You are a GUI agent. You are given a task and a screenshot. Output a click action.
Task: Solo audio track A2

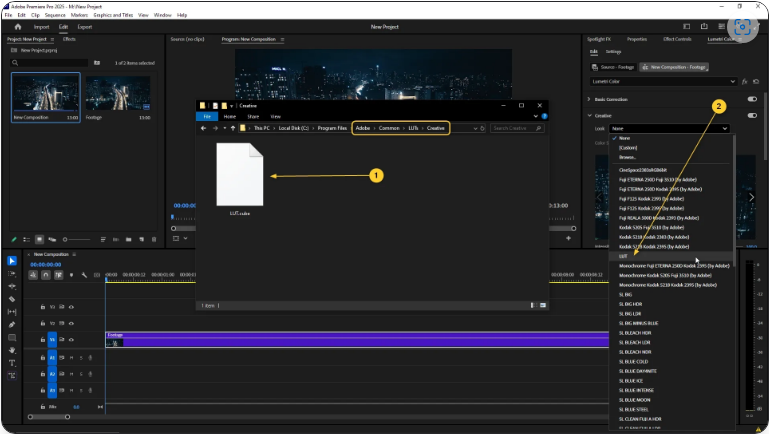(x=81, y=374)
